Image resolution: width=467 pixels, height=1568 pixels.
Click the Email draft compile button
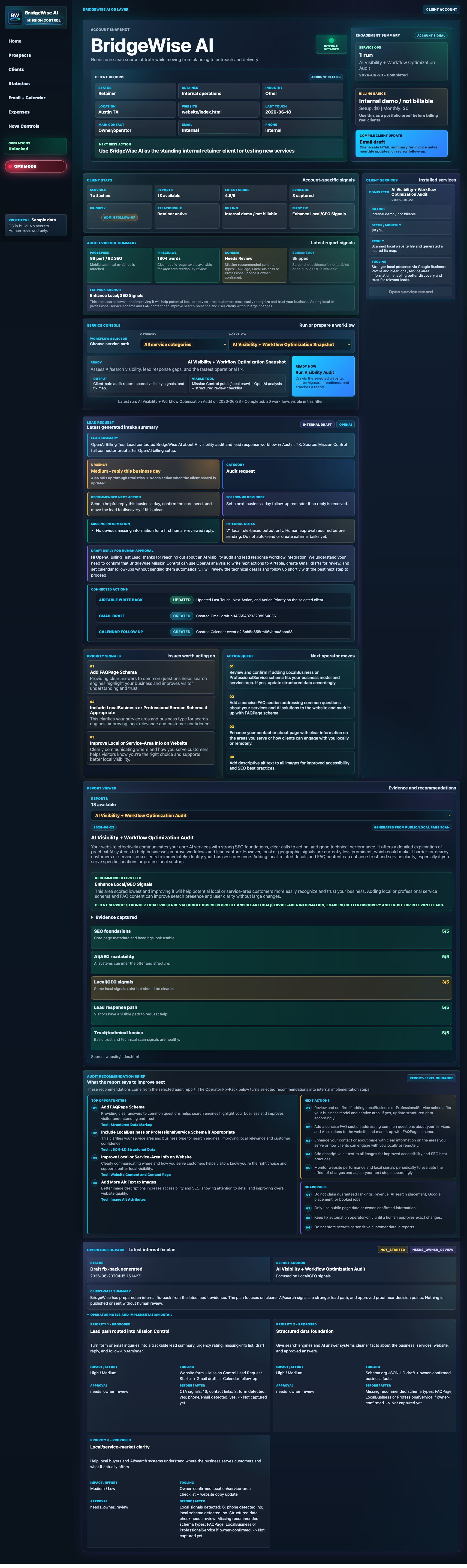401,144
